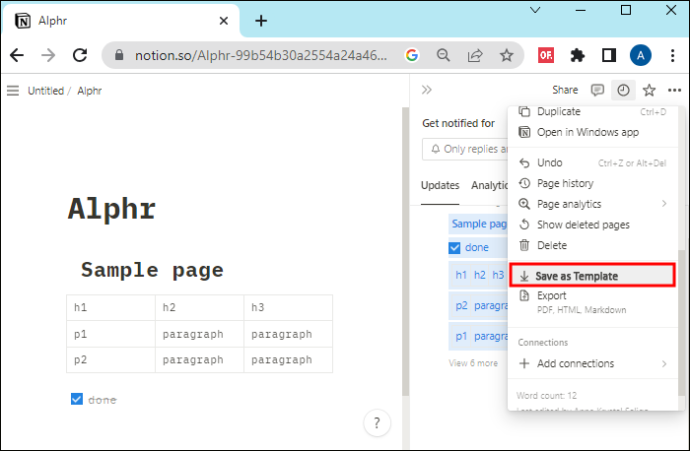Toggle the done checkbox in updates panel
This screenshot has height=451, width=690.
(x=454, y=248)
